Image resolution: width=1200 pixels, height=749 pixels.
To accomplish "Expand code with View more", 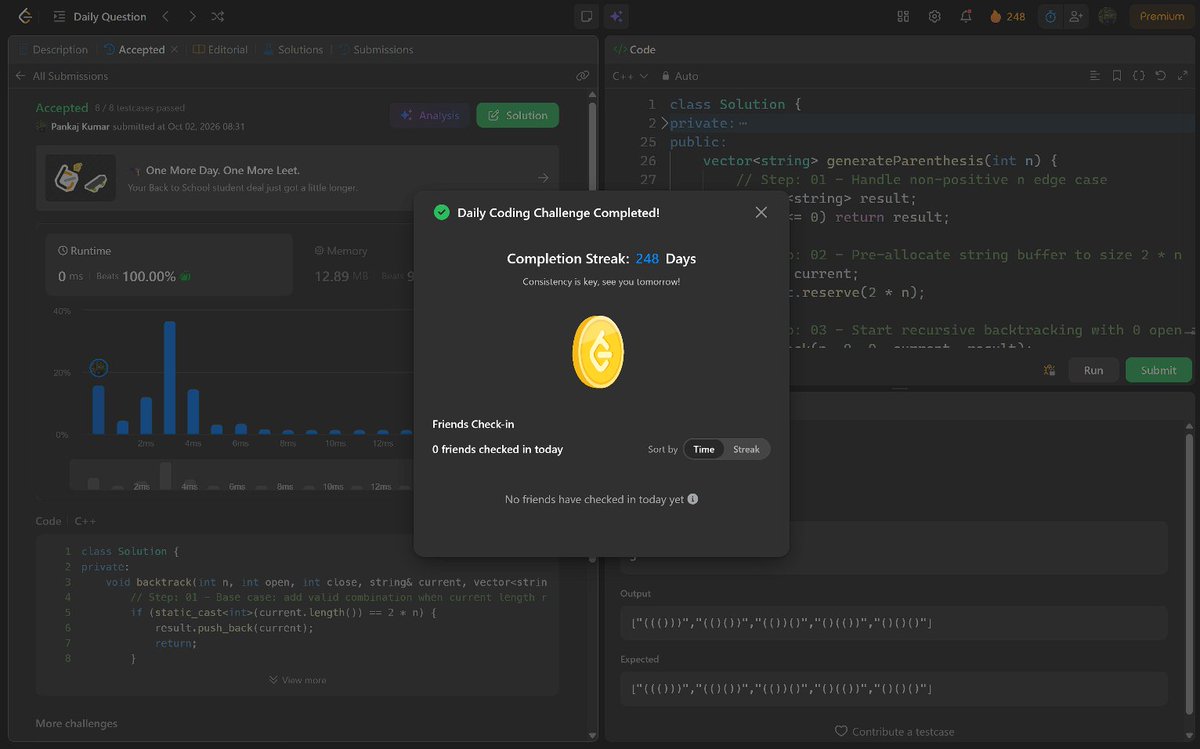I will pyautogui.click(x=297, y=680).
